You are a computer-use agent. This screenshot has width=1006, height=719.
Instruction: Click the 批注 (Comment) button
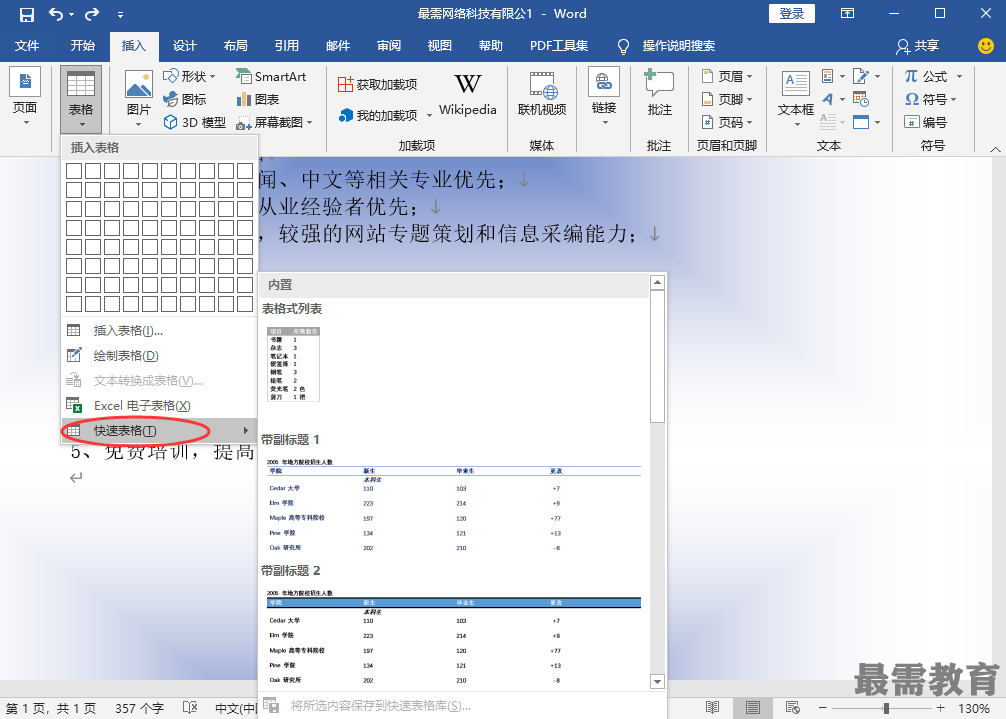660,93
